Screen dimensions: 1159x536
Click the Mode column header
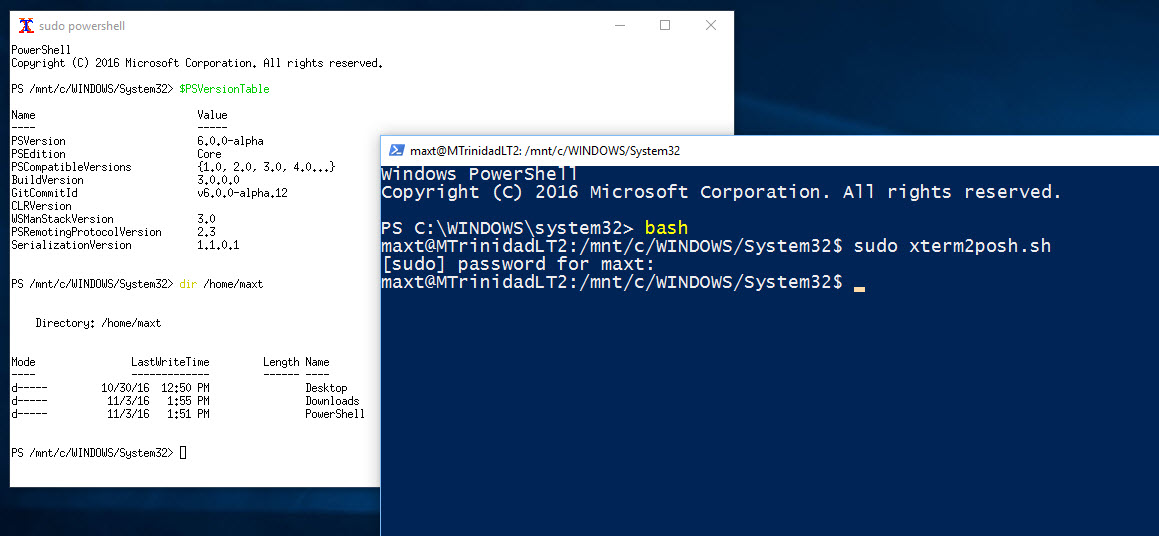coord(23,362)
